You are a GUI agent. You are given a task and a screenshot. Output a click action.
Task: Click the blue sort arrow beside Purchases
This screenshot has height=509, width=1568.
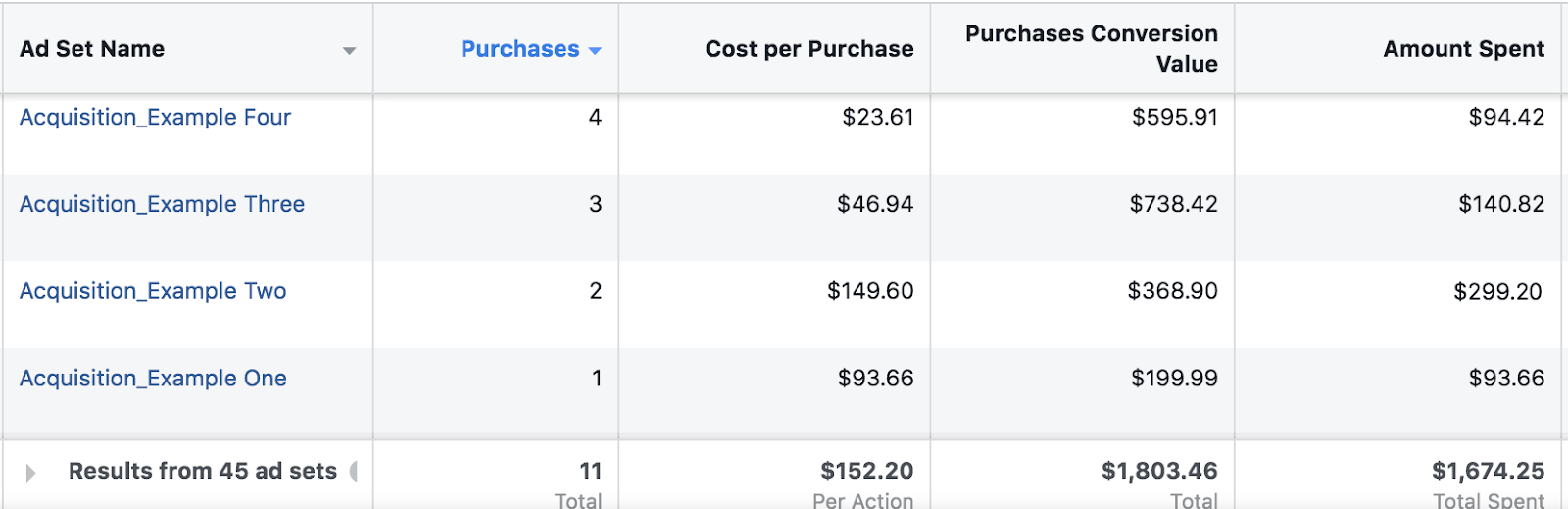coord(595,51)
